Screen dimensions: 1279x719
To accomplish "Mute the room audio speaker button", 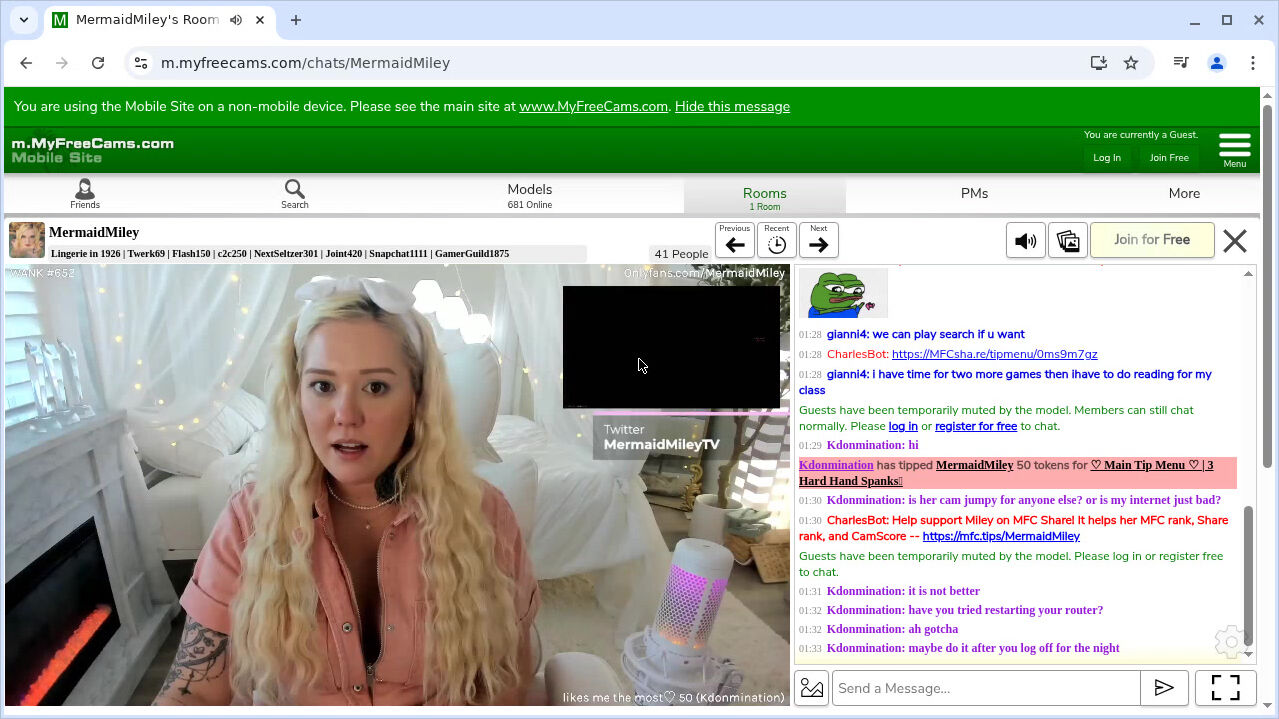I will (1025, 241).
